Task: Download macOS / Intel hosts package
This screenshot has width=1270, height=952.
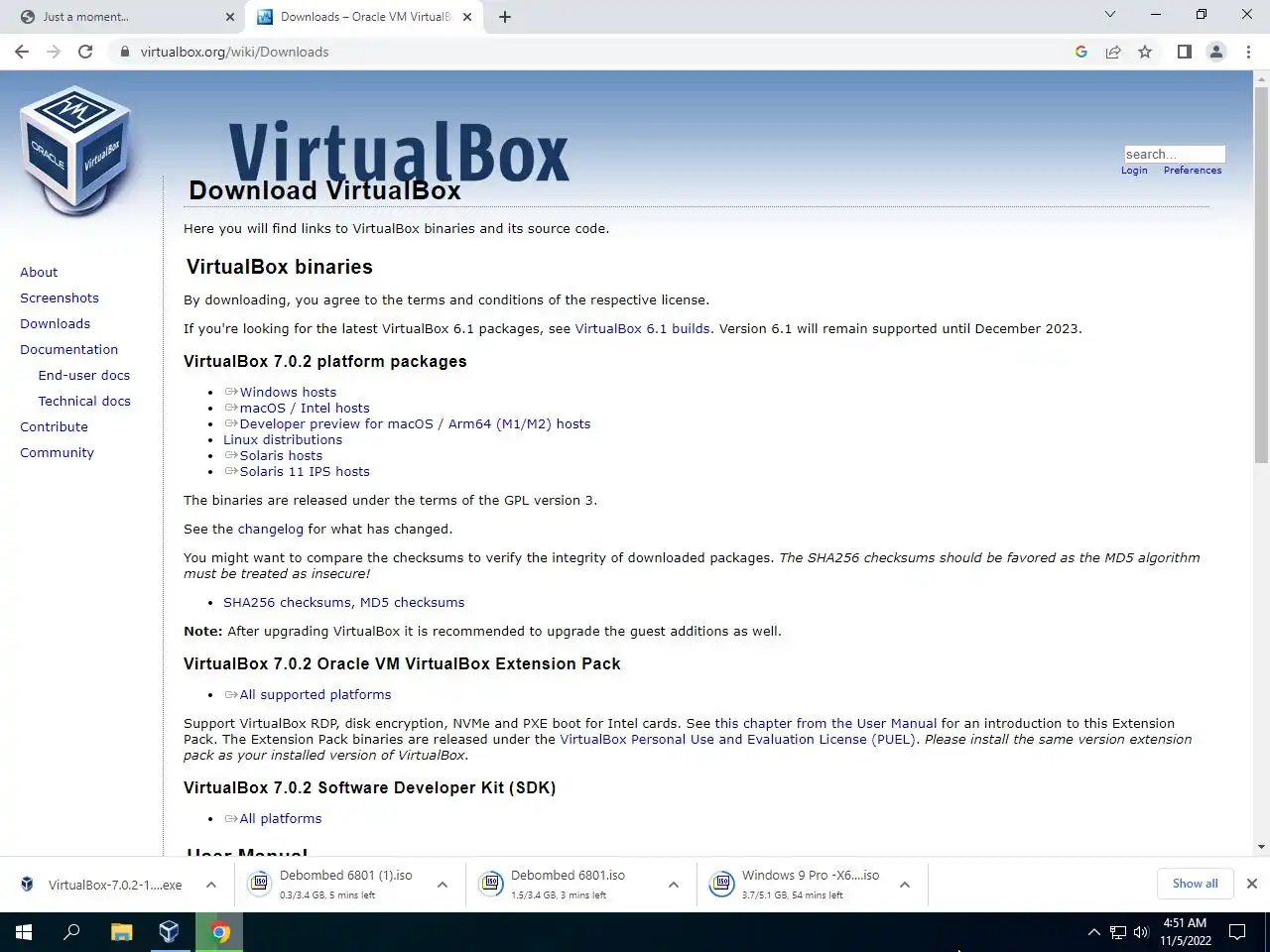Action: pos(305,408)
